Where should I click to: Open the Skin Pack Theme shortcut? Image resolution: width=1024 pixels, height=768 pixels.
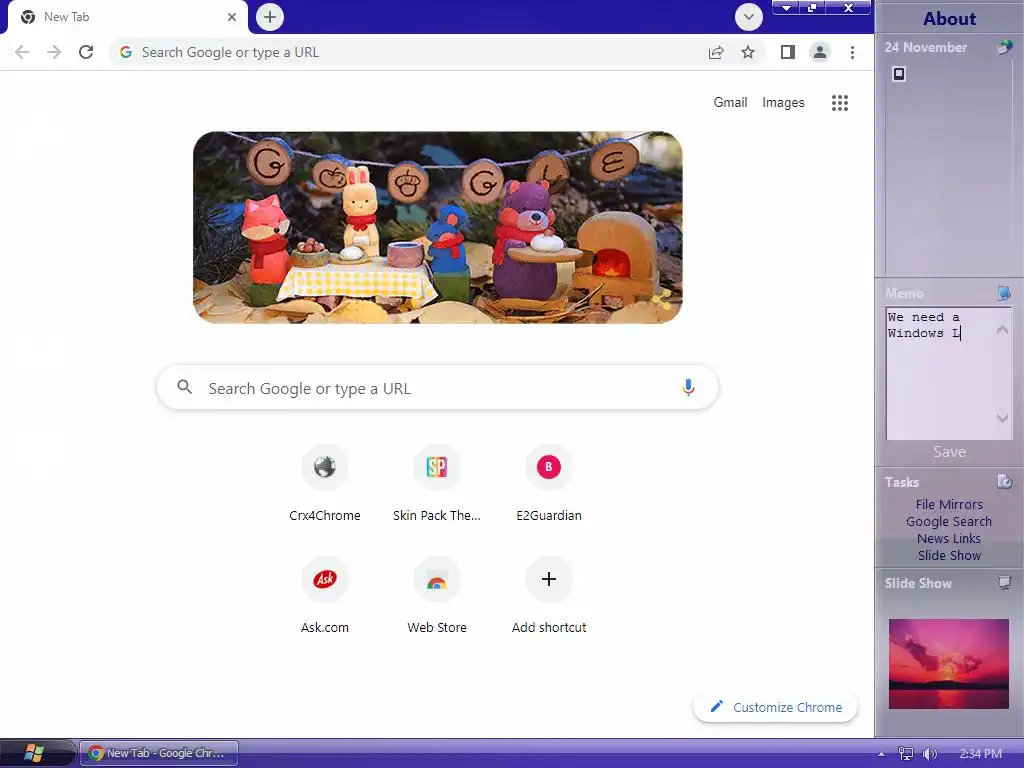[x=437, y=482]
